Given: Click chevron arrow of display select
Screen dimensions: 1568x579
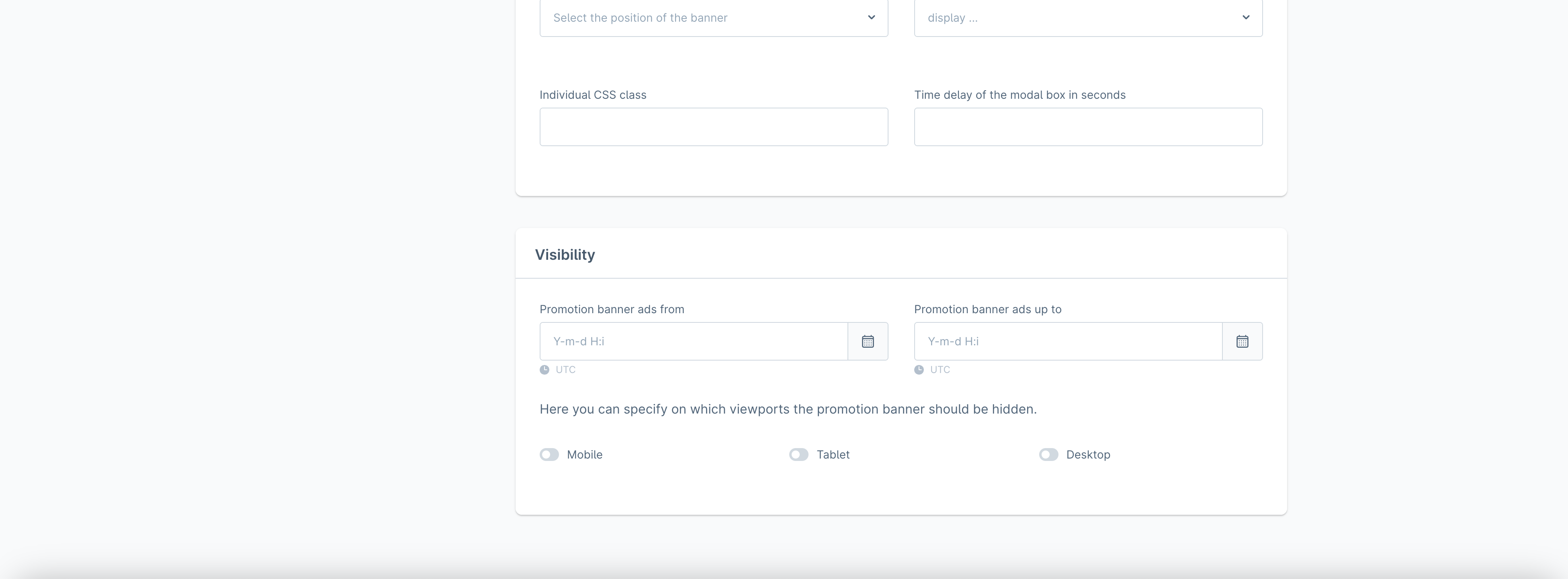Looking at the screenshot, I should coord(1245,18).
